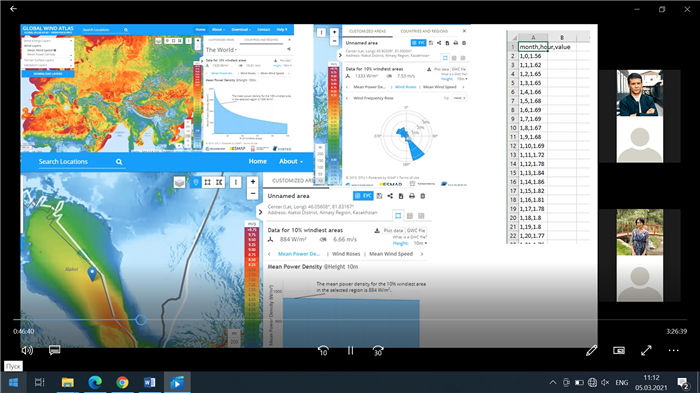The width and height of the screenshot is (700, 393).
Task: Move the video seek slider handle
Action: pyautogui.click(x=141, y=319)
